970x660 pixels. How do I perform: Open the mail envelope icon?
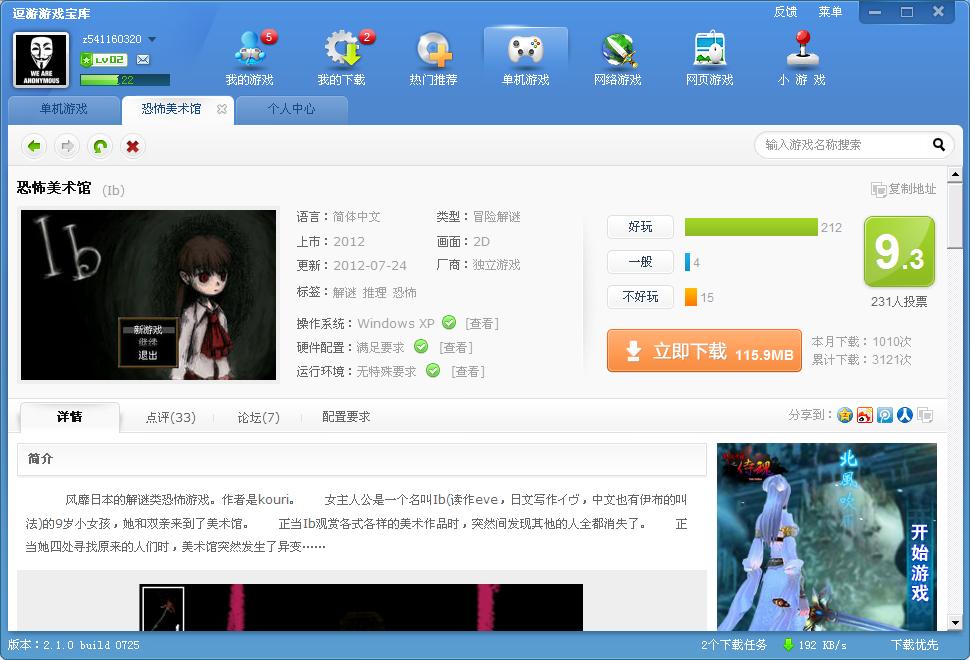[143, 59]
